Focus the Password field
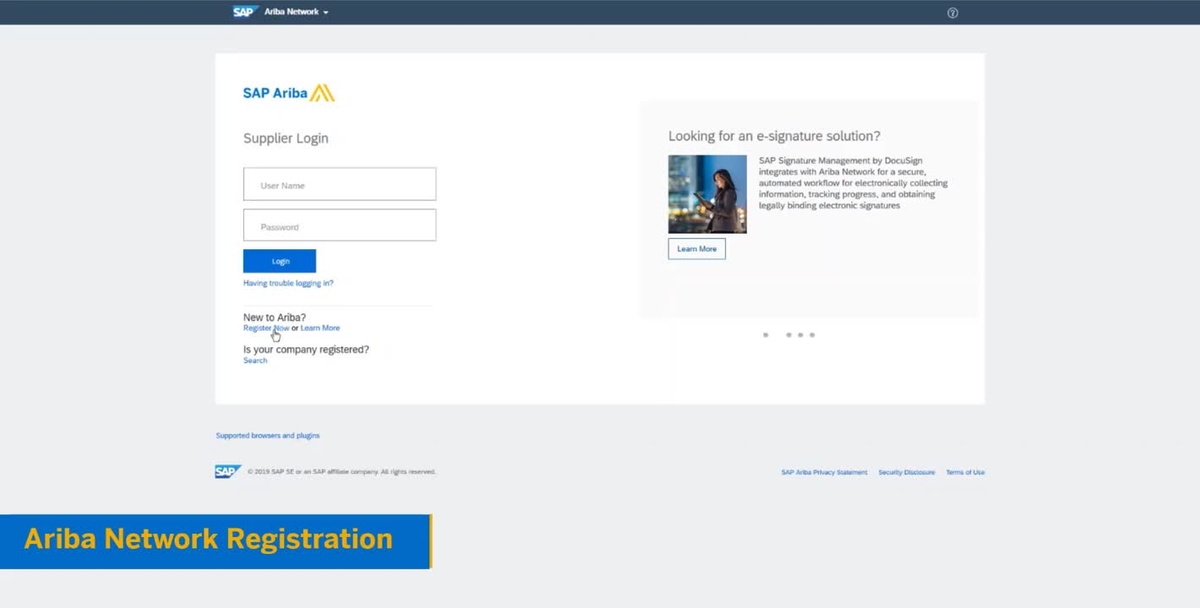Screen dimensions: 1200x608 pos(340,226)
